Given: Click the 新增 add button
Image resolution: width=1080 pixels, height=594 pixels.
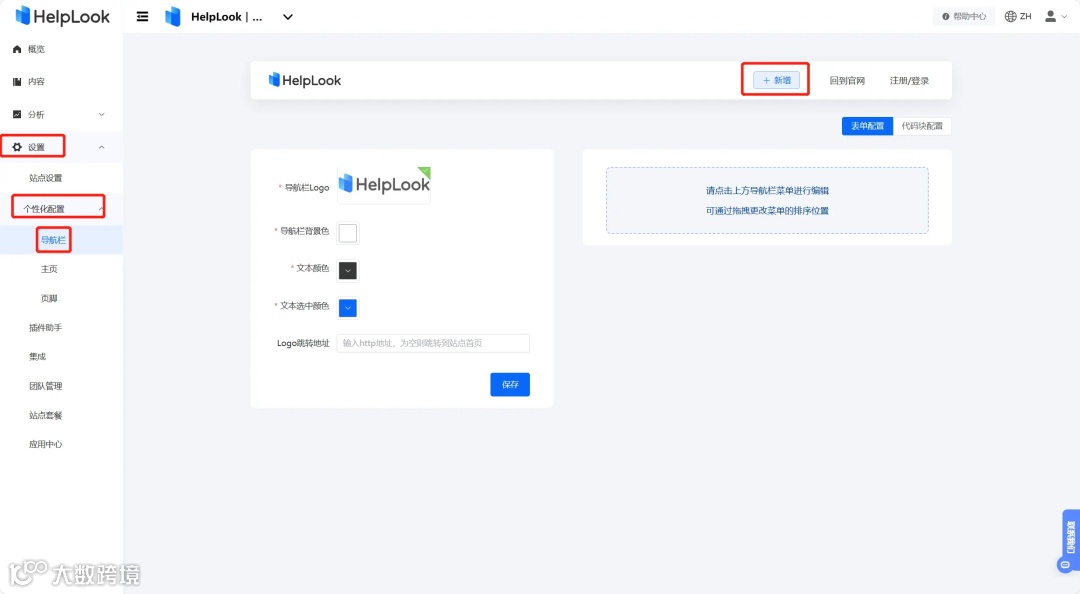Looking at the screenshot, I should pyautogui.click(x=775, y=80).
